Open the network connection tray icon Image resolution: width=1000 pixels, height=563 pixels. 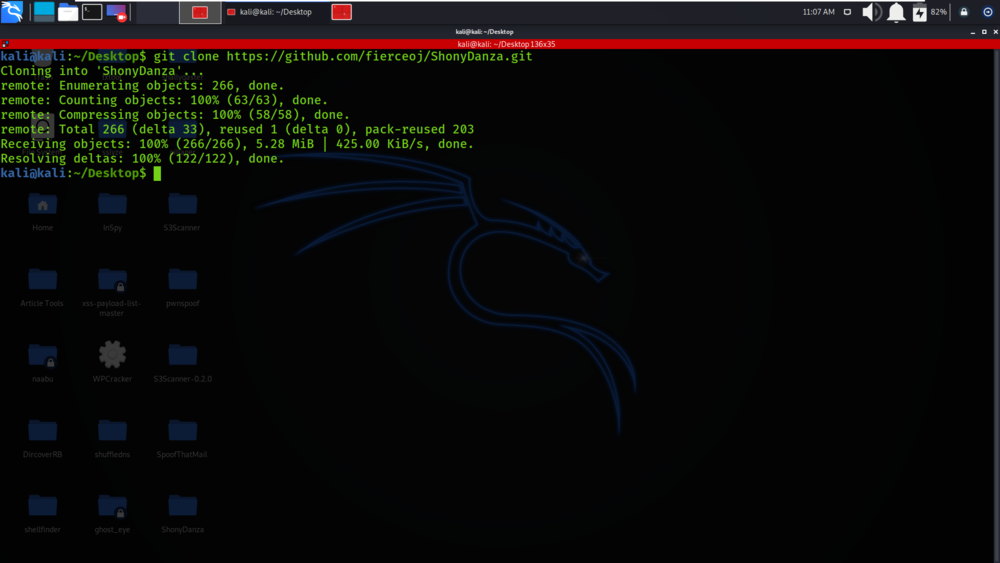(848, 12)
